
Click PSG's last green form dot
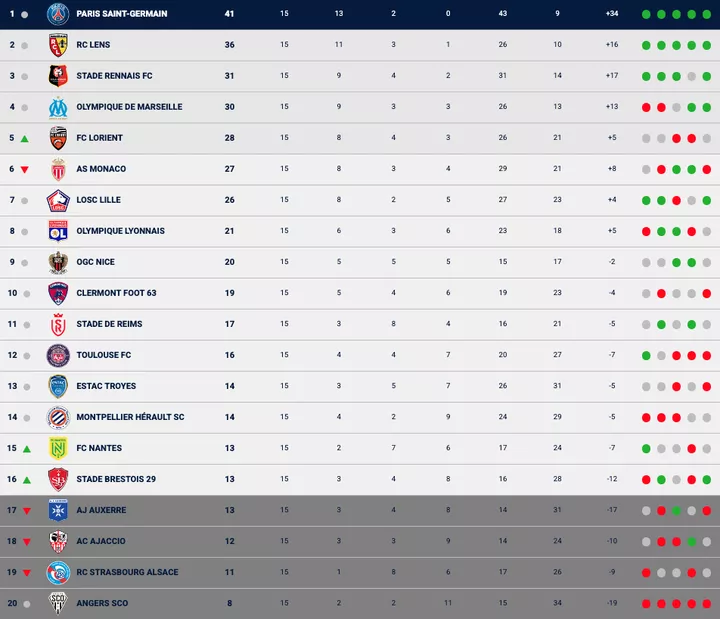(x=706, y=14)
